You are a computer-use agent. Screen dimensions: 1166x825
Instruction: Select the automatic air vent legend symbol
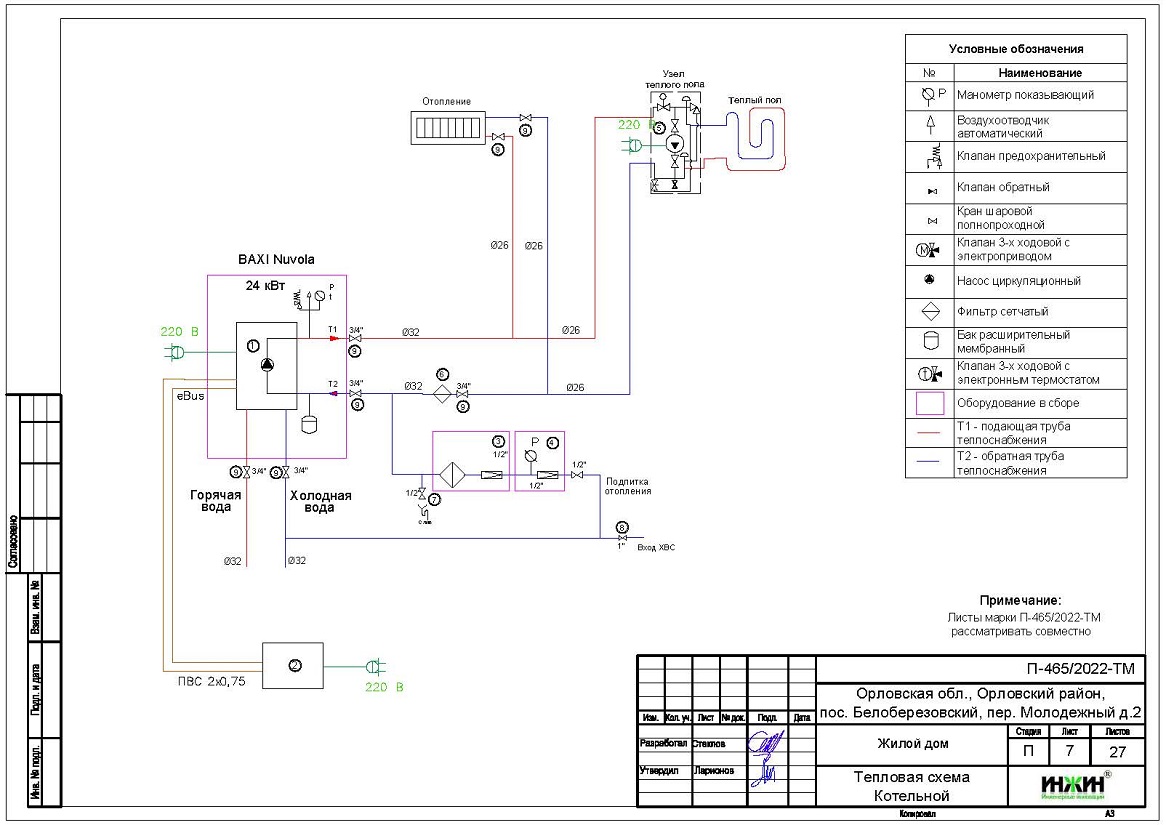(929, 125)
